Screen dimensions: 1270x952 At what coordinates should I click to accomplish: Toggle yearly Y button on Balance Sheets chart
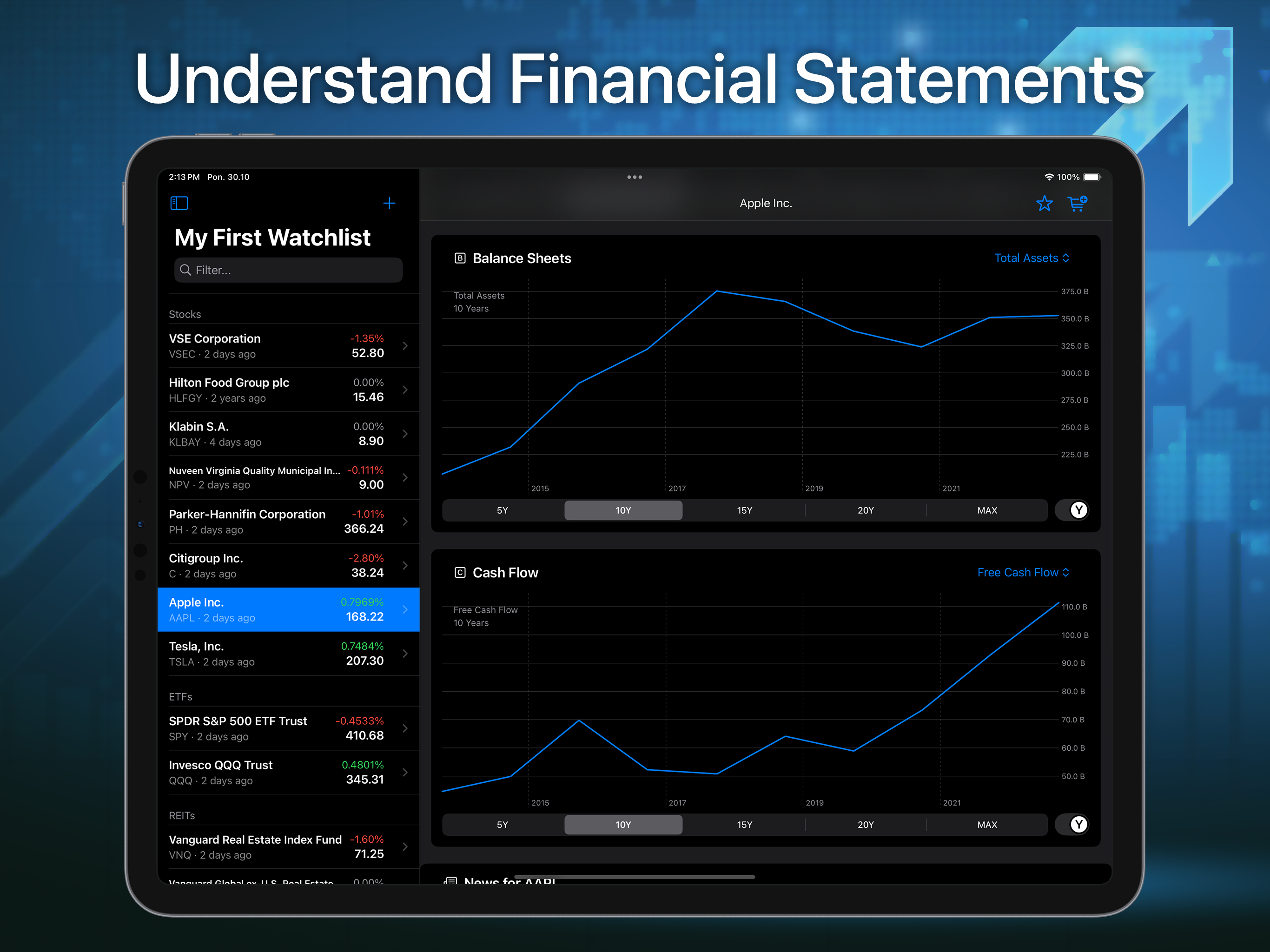(x=1079, y=510)
